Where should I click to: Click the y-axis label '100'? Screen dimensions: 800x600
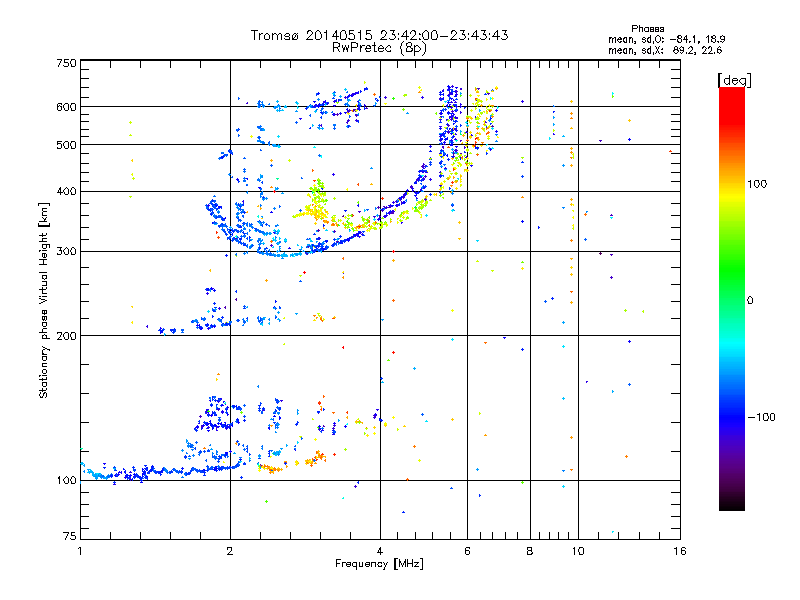66,481
